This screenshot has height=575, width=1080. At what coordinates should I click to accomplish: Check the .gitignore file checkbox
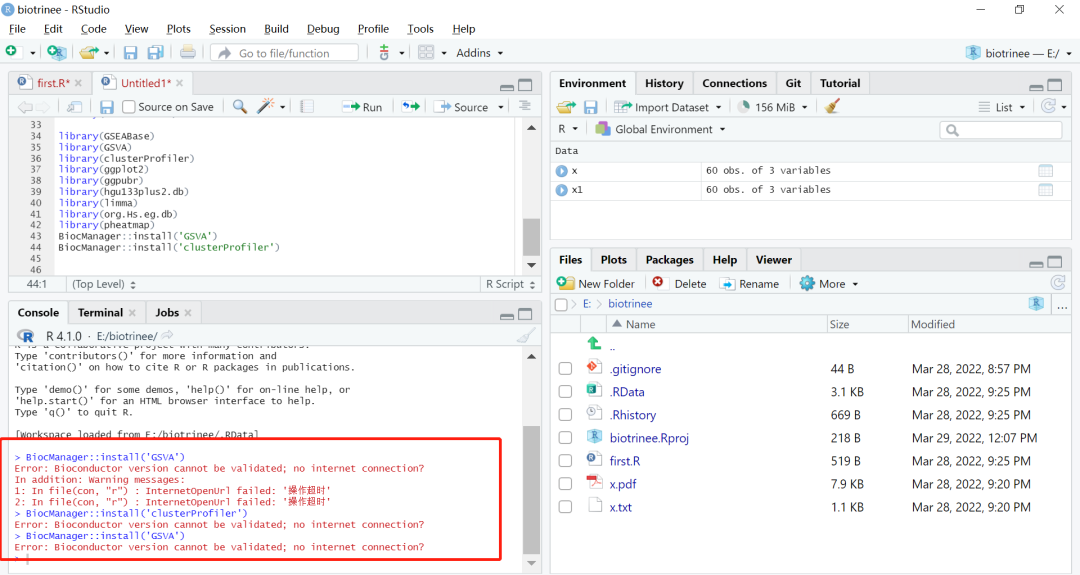point(565,369)
